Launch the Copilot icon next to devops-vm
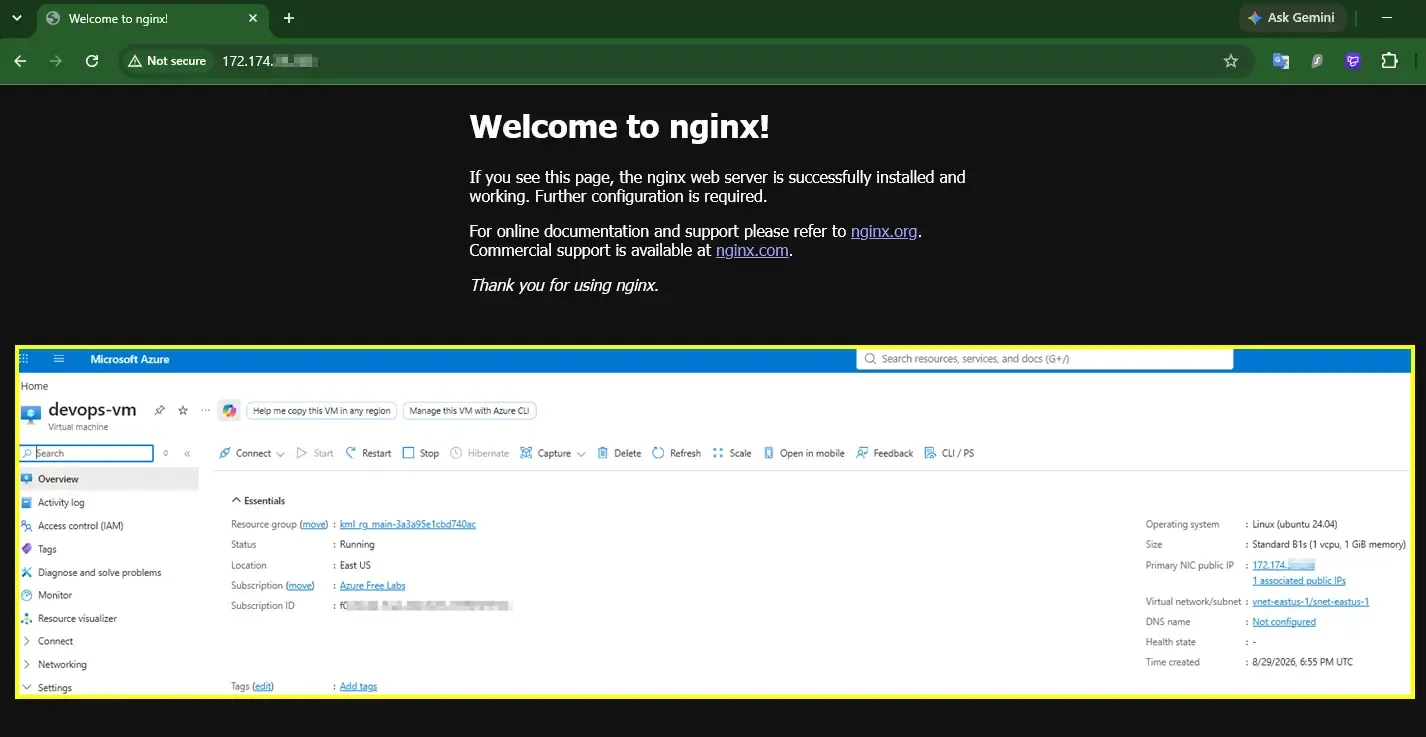 (230, 410)
